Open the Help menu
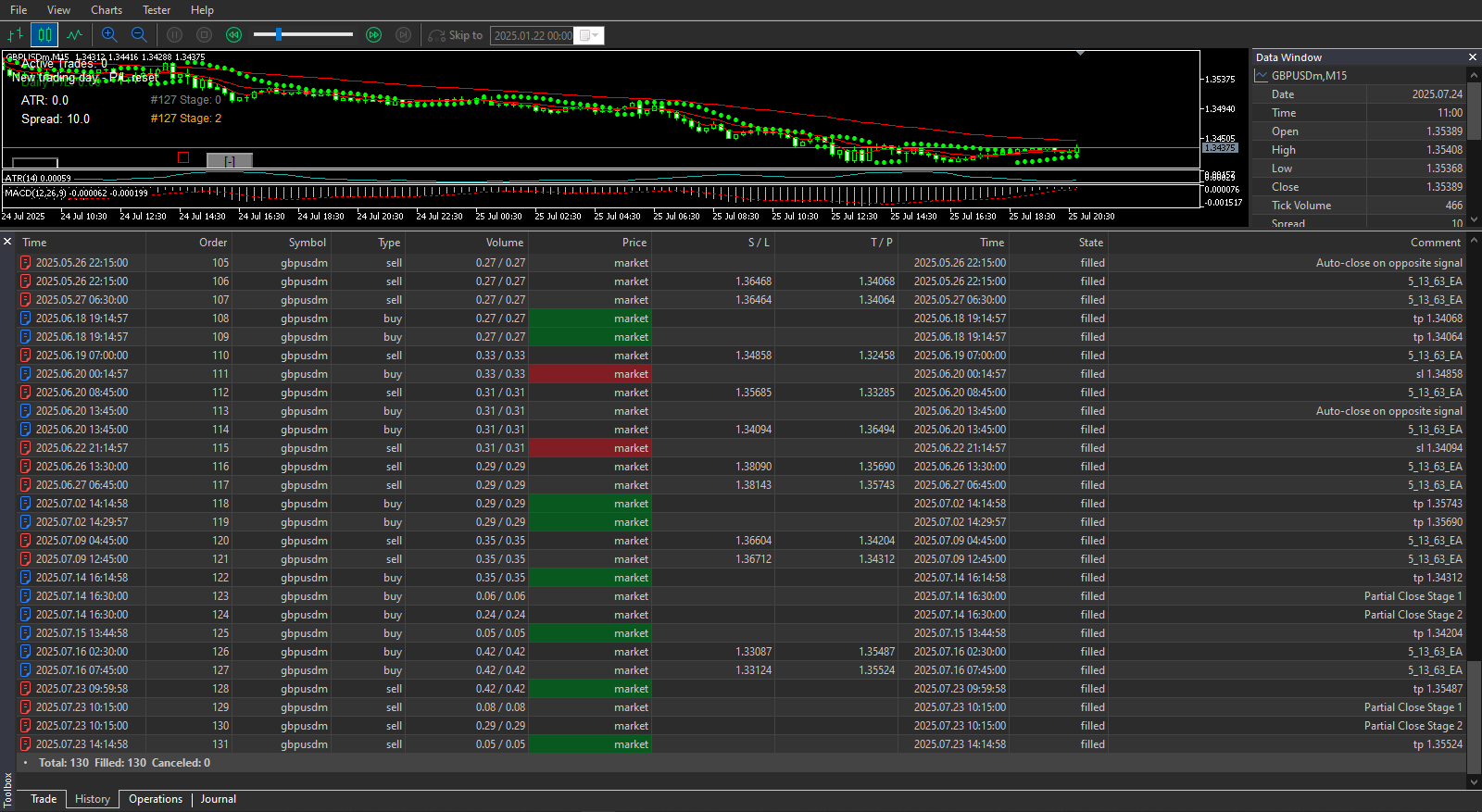This screenshot has width=1482, height=812. pyautogui.click(x=202, y=10)
